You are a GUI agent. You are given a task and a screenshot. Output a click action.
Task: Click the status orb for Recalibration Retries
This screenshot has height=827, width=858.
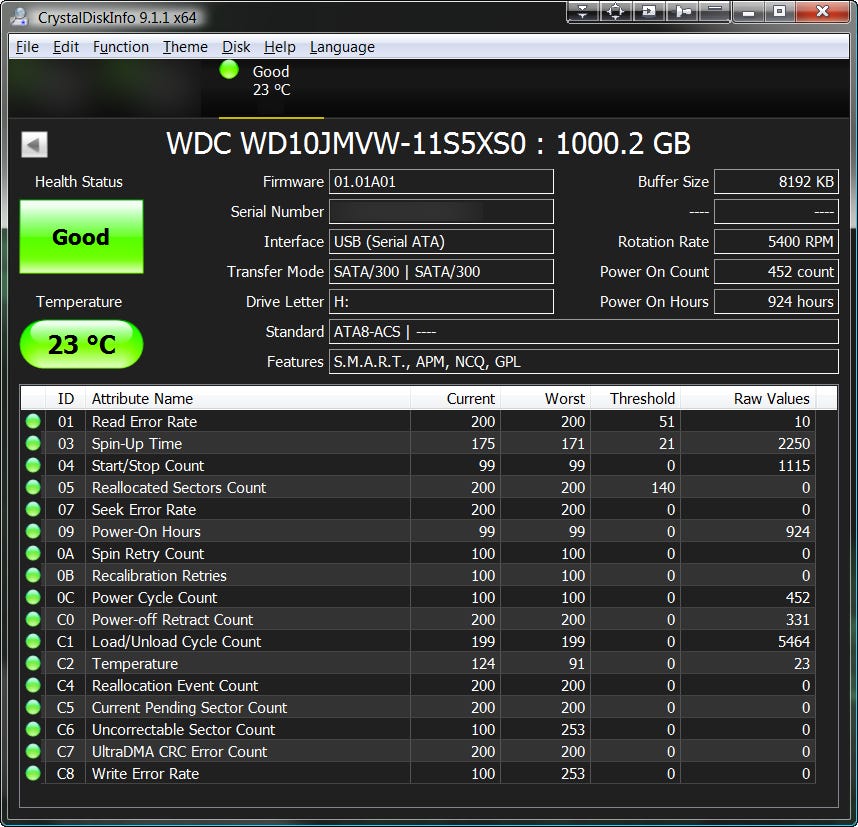point(33,575)
